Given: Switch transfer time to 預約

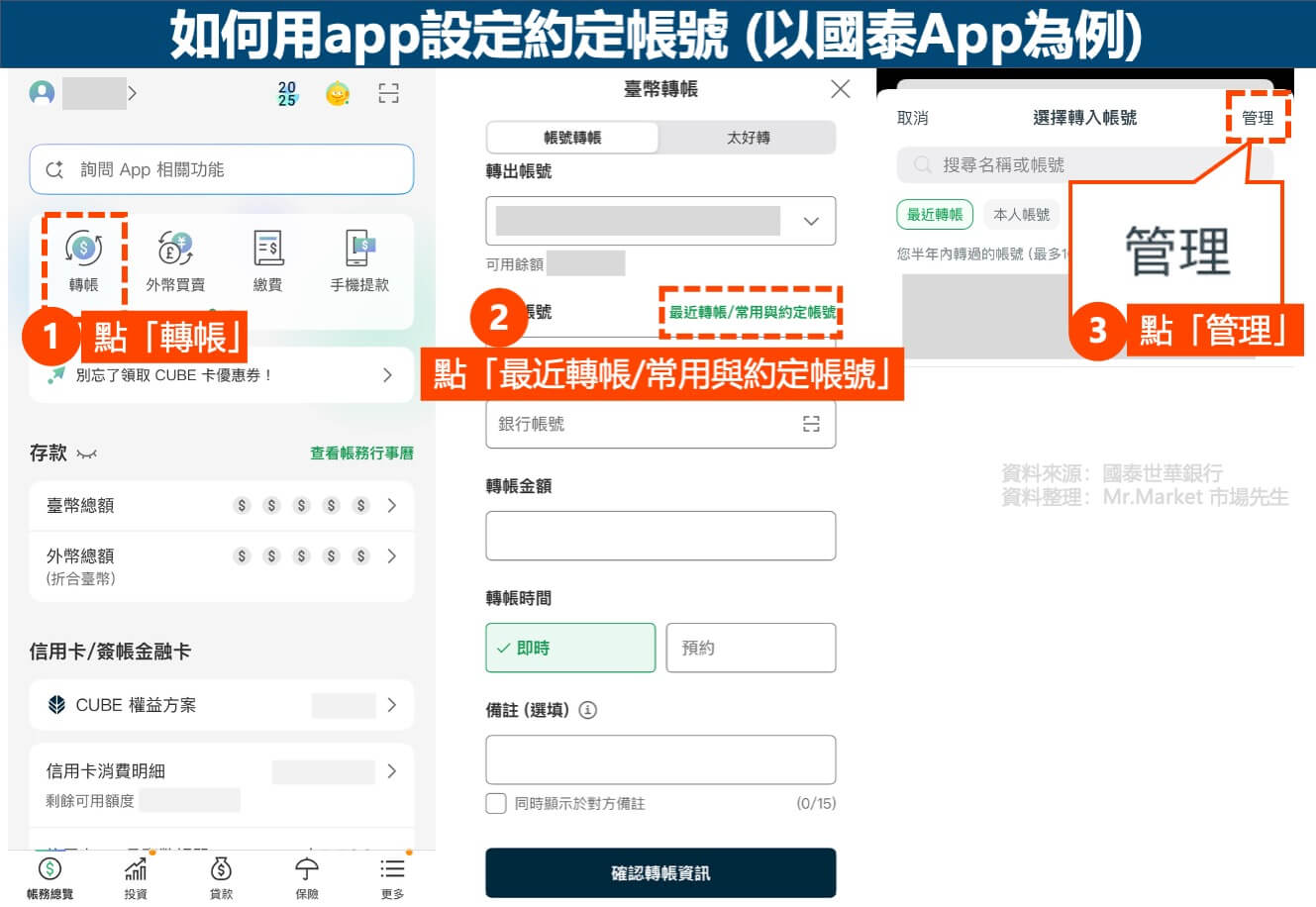Looking at the screenshot, I should pos(751,648).
